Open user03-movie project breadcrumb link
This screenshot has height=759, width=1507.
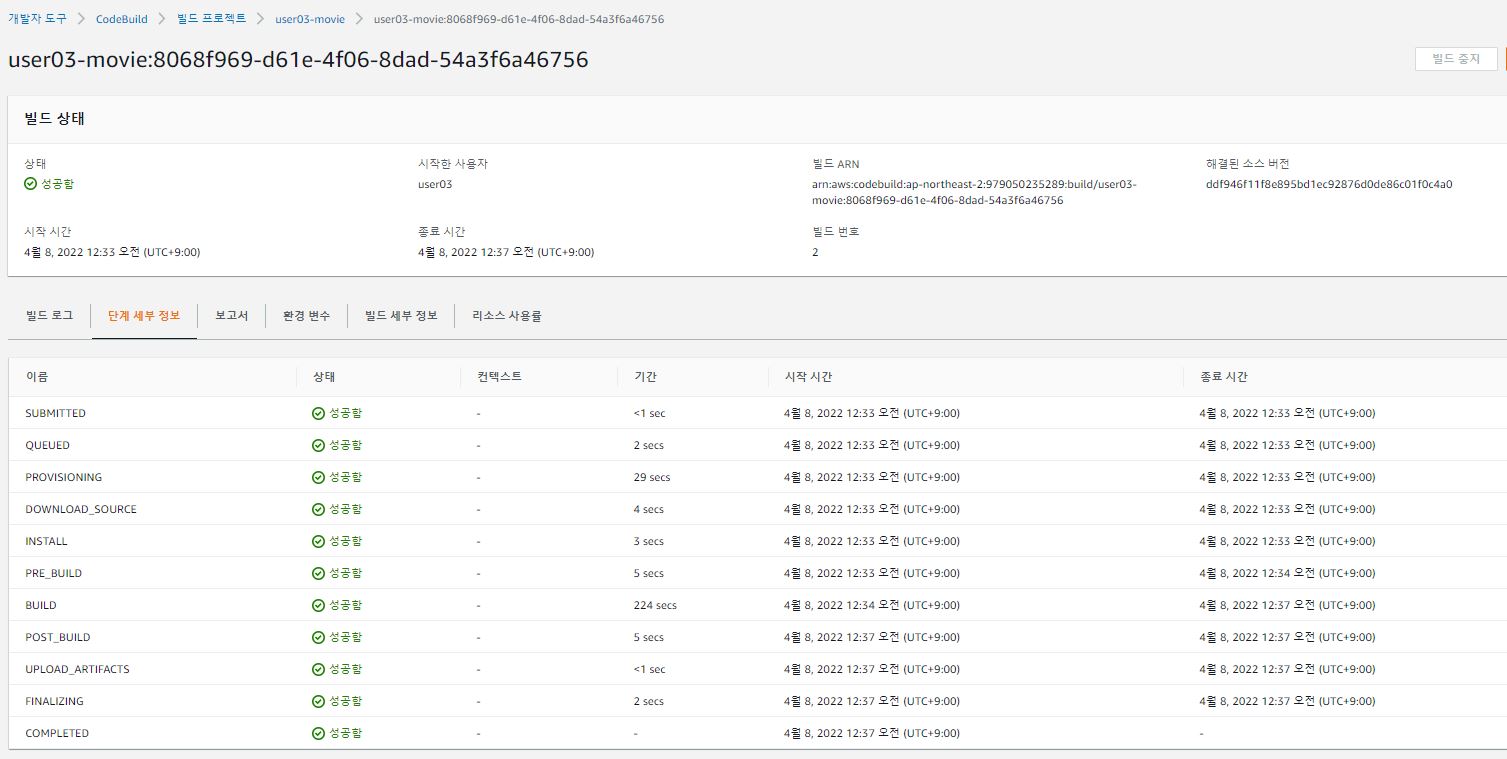click(x=310, y=19)
